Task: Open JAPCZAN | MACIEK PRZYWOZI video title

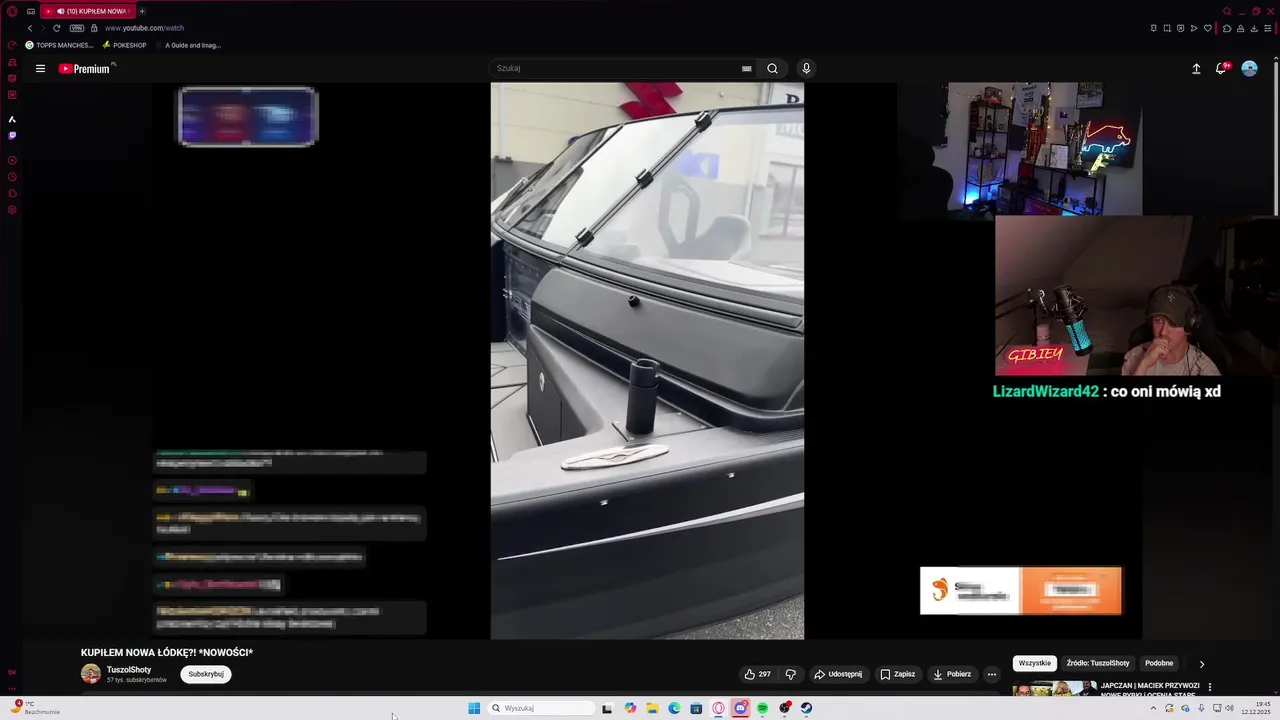Action: (x=1150, y=689)
